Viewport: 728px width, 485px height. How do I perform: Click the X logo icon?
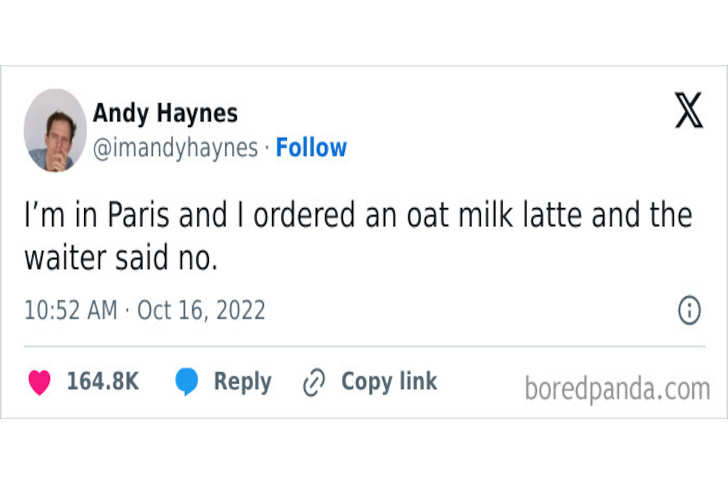point(688,110)
